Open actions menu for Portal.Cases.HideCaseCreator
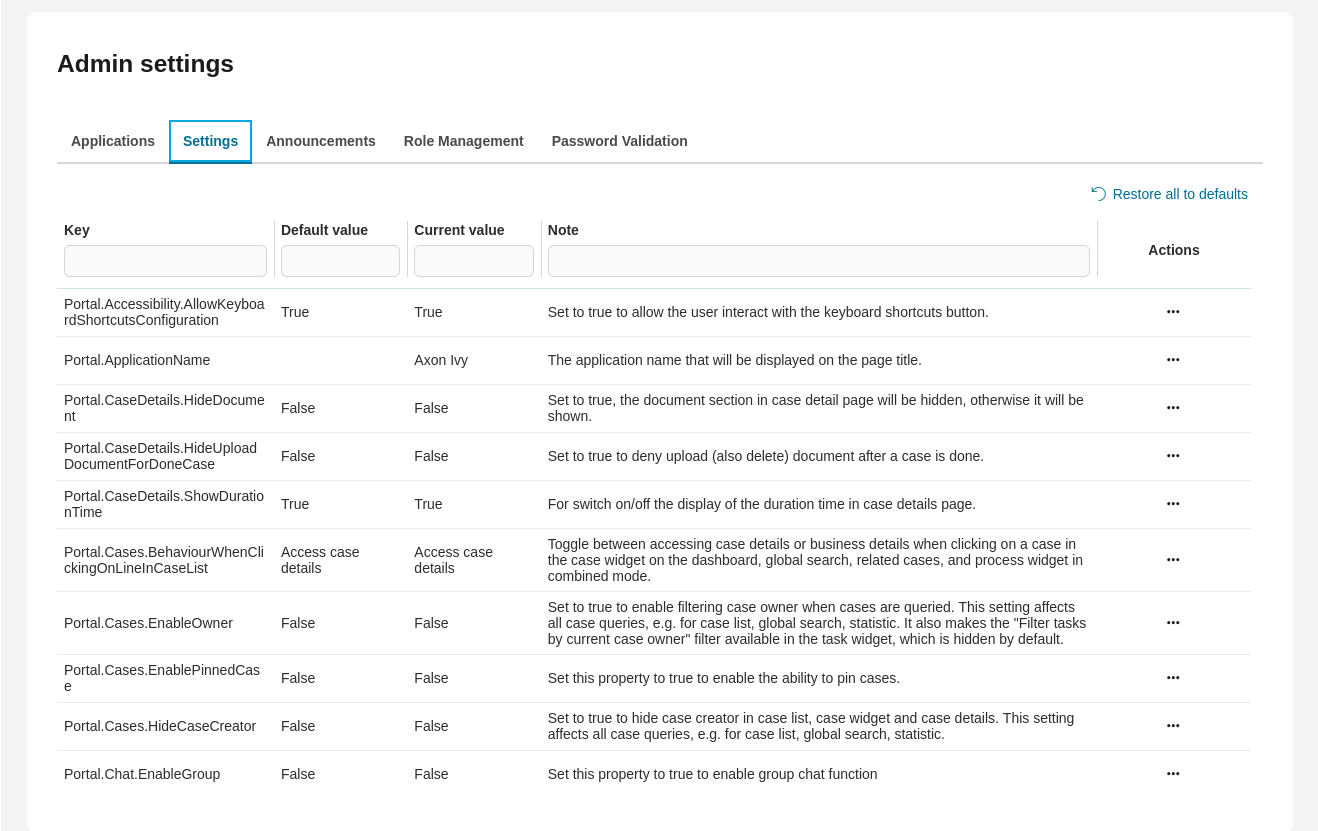The image size is (1318, 831). 1172,725
